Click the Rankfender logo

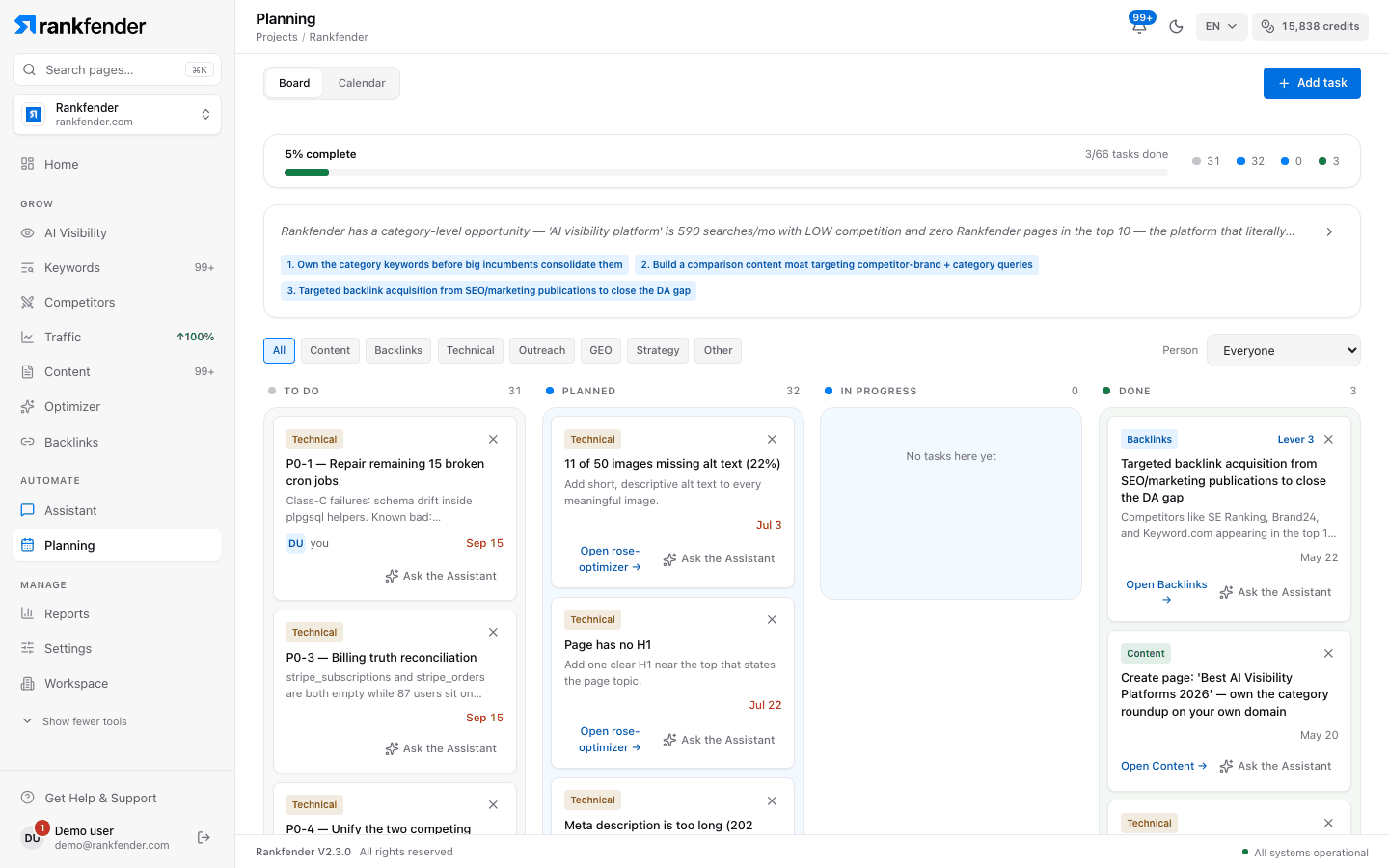(80, 26)
